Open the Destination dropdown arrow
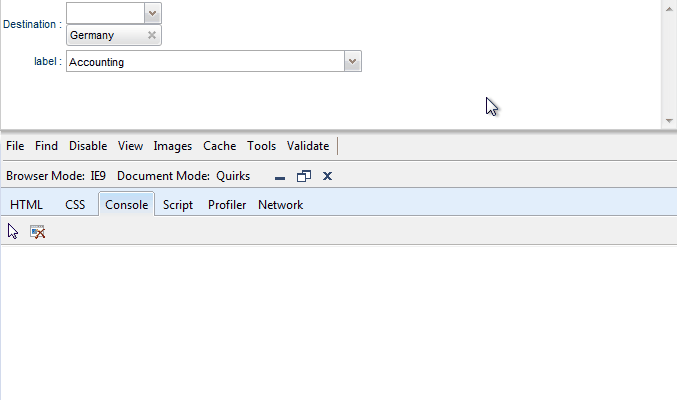Screen dimensions: 677x400 pyautogui.click(x=152, y=13)
